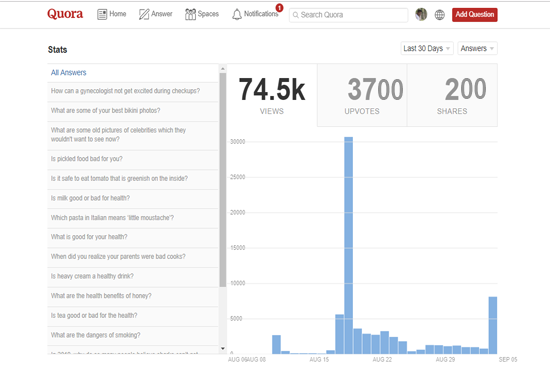
Task: Open the Last 30 Days dropdown
Action: click(427, 48)
